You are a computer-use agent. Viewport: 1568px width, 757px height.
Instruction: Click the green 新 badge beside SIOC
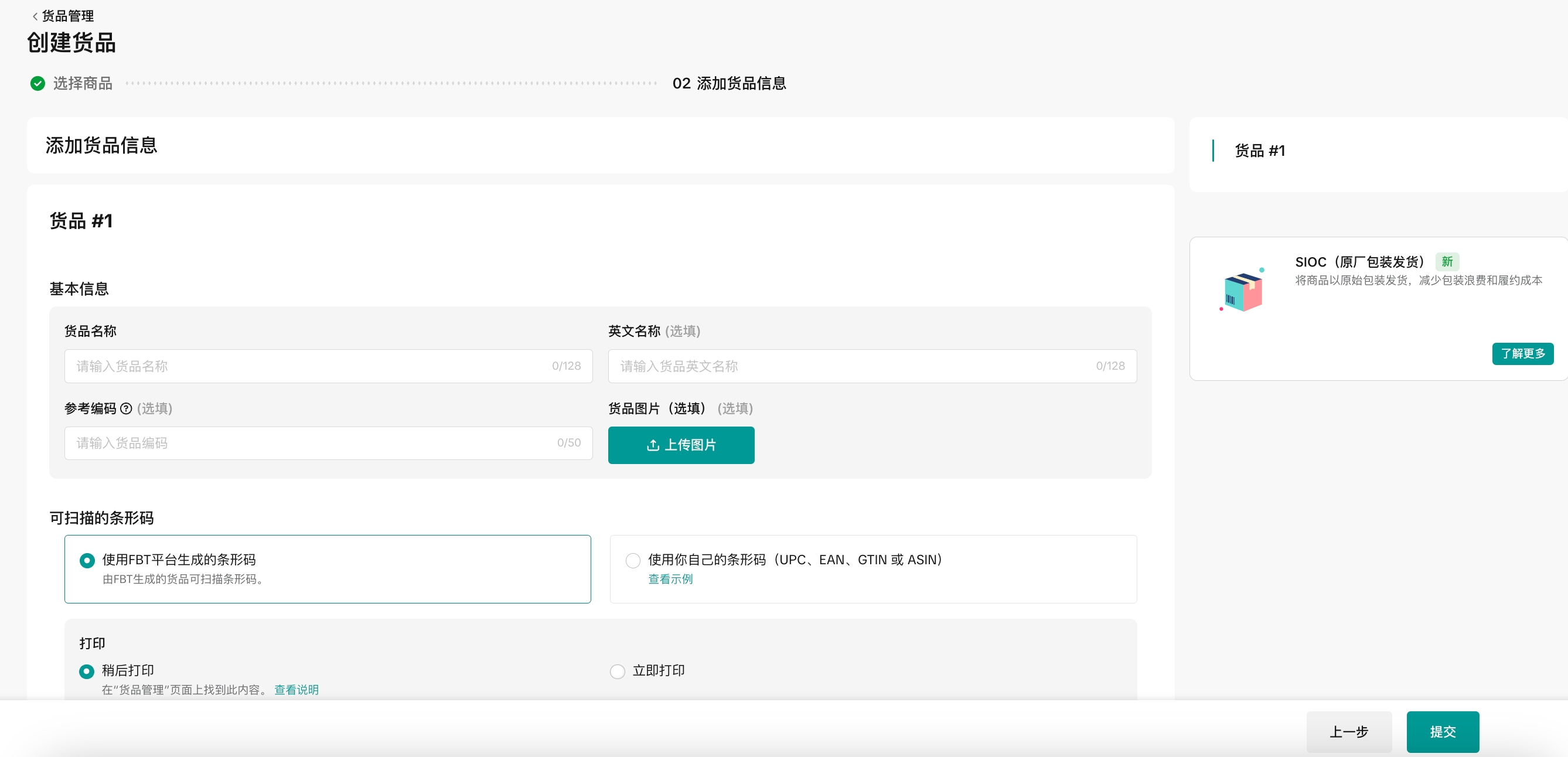1446,262
